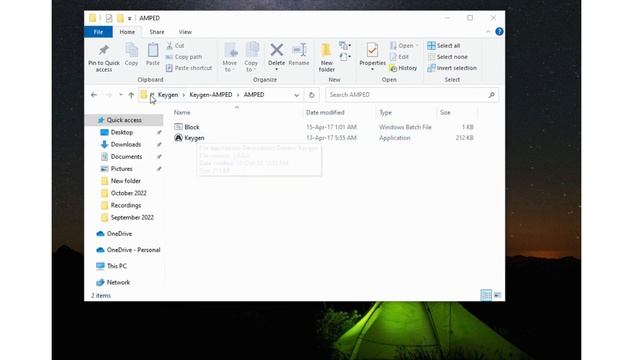Open the File tab

pos(98,32)
